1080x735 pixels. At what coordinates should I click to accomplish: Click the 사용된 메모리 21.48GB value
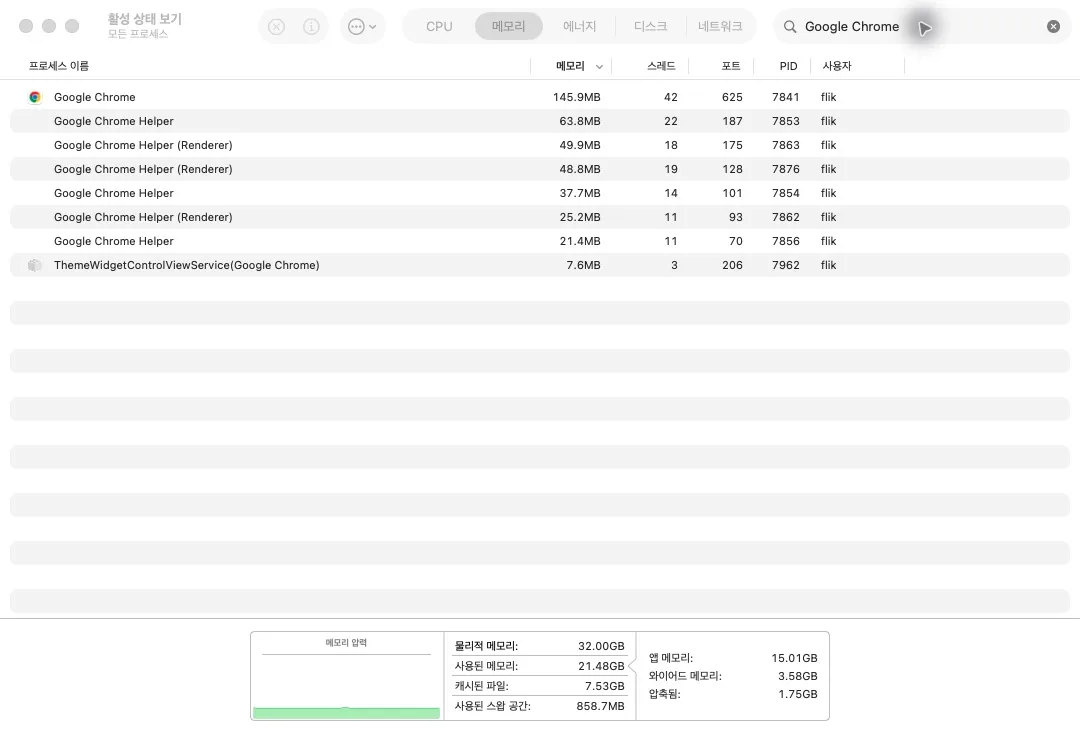tap(601, 666)
